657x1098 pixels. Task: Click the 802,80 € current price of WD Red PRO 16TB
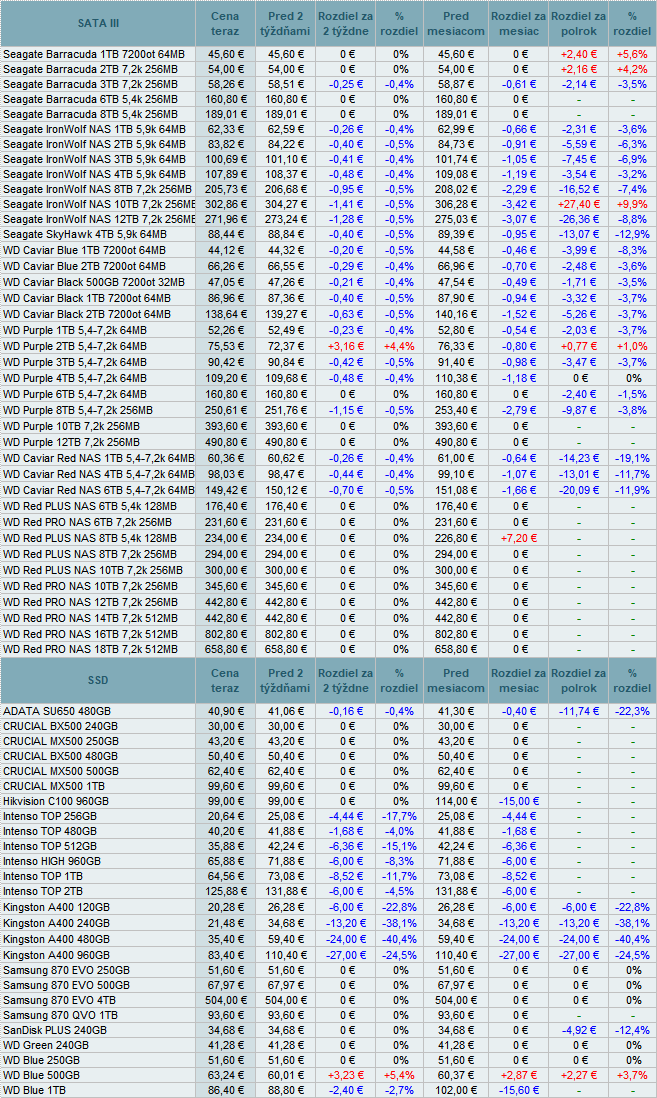coord(226,634)
